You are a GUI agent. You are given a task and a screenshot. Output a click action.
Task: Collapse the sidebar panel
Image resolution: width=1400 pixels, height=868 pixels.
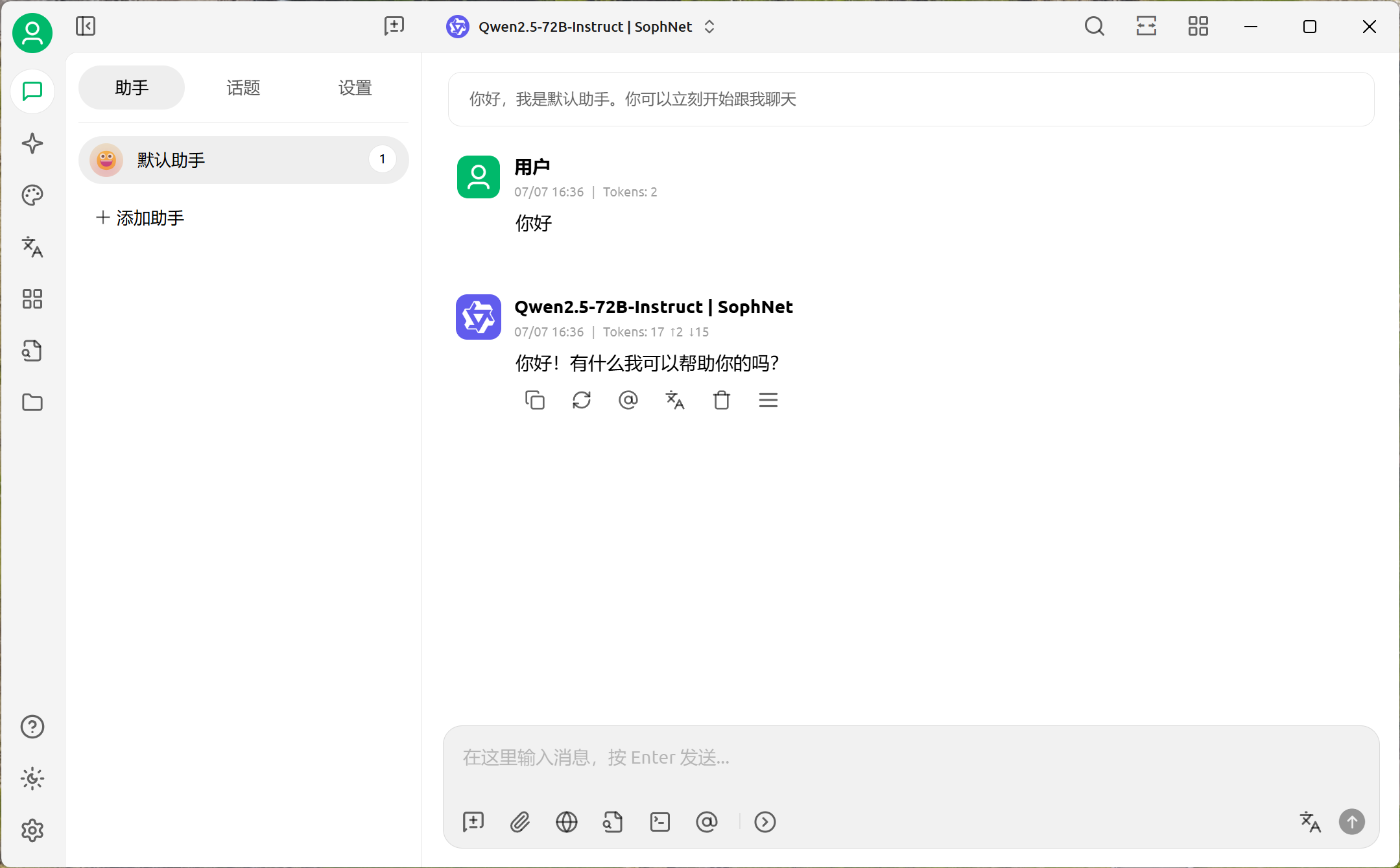(86, 27)
